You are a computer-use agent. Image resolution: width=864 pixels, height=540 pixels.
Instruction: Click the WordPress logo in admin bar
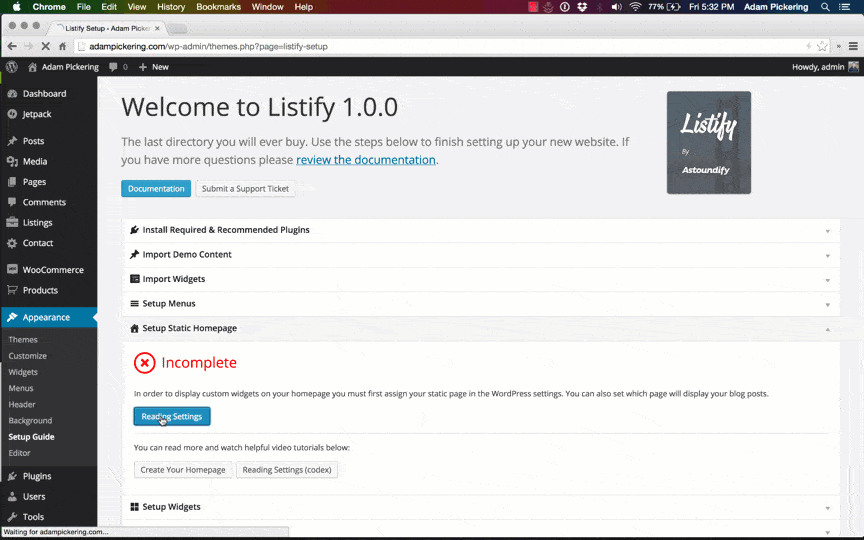click(x=12, y=67)
